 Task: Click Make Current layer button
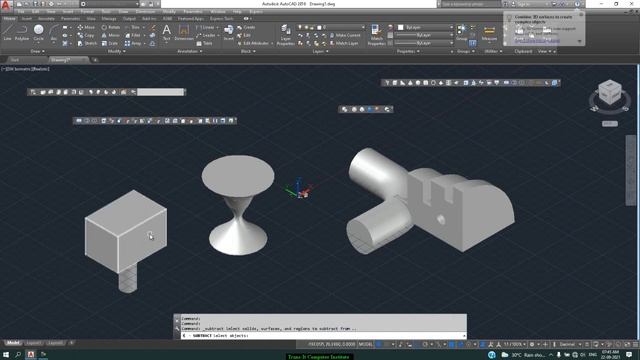(x=345, y=36)
